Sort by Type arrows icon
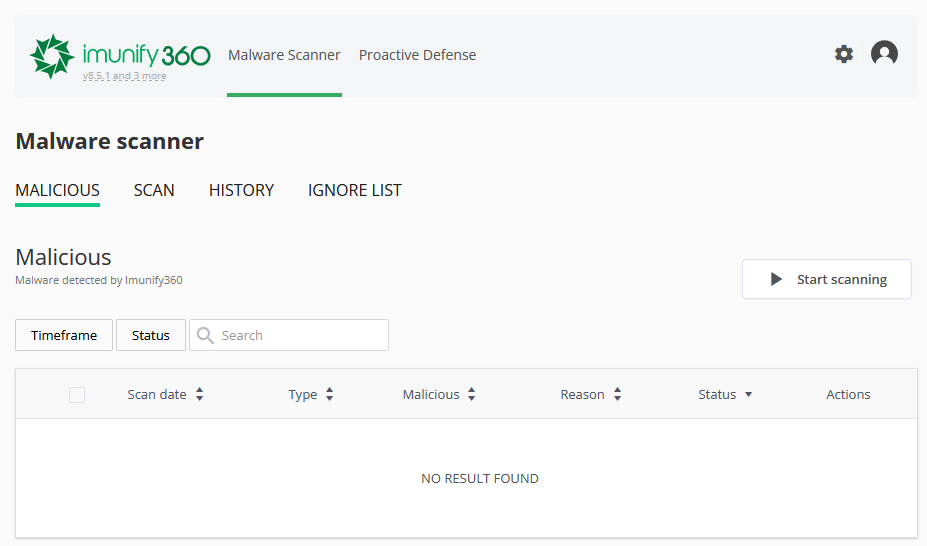The image size is (927, 546). (x=330, y=394)
